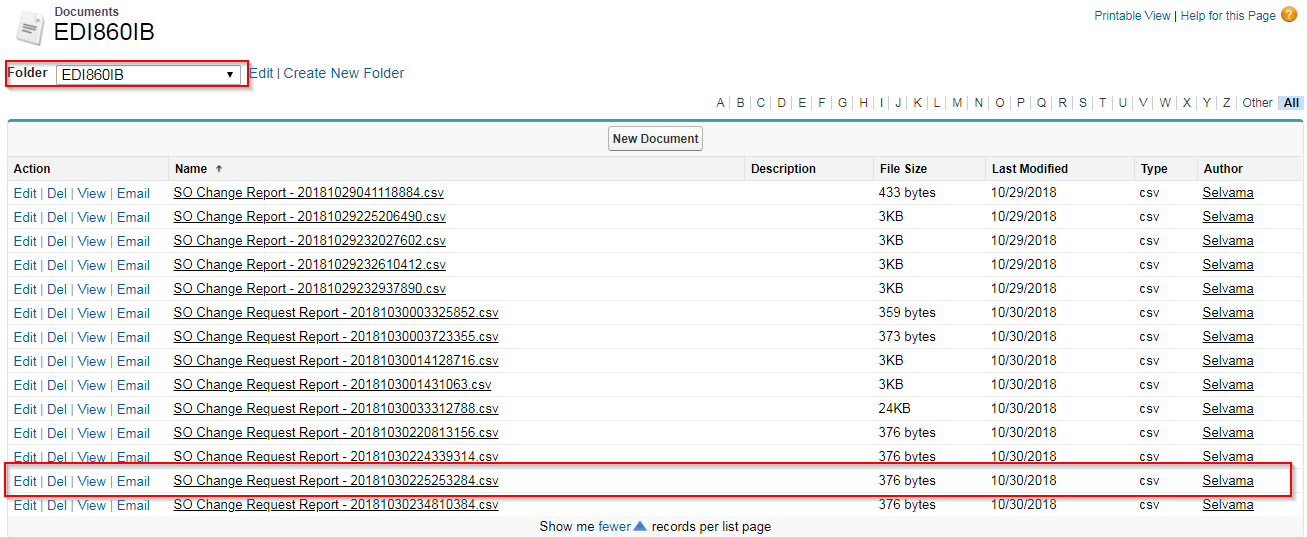Viewport: 1307px width, 537px height.
Task: Open SO Change Request Report - 20181030003723355.csv
Action: 336,336
